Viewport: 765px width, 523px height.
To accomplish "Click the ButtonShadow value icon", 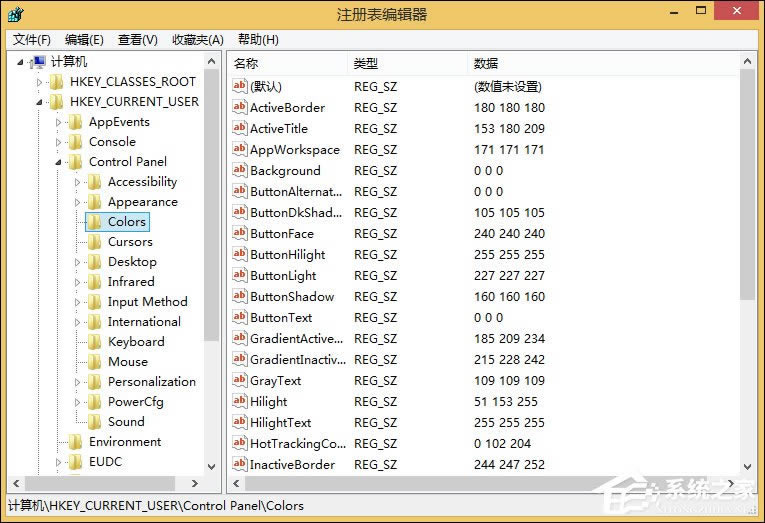I will click(x=240, y=296).
